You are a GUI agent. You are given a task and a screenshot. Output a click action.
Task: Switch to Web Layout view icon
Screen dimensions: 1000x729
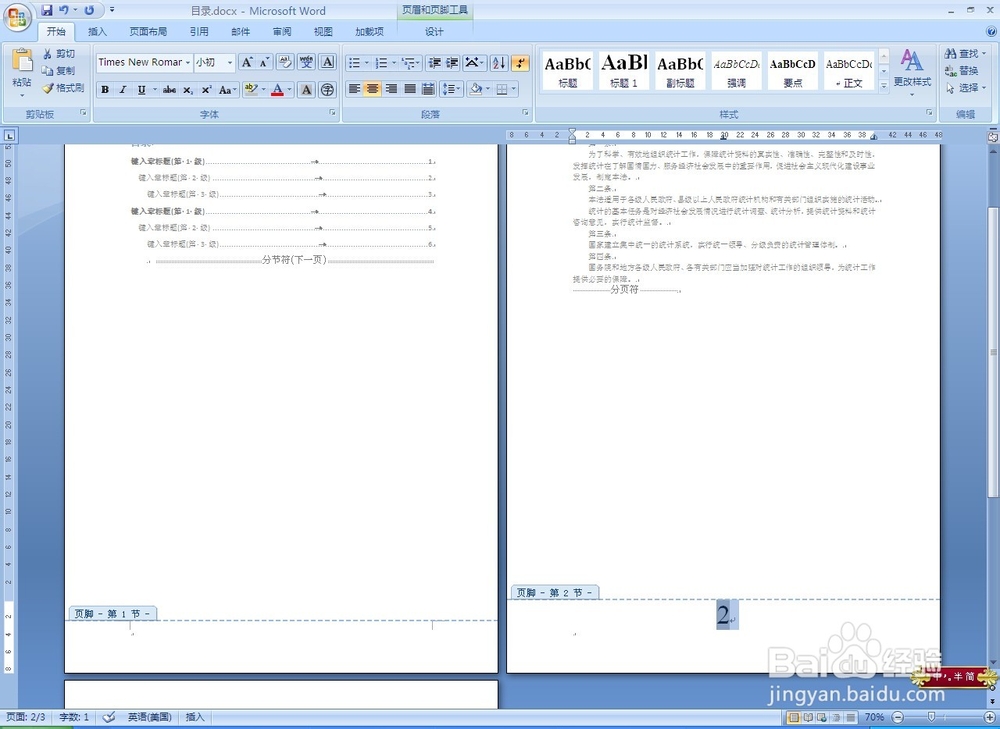pos(821,718)
